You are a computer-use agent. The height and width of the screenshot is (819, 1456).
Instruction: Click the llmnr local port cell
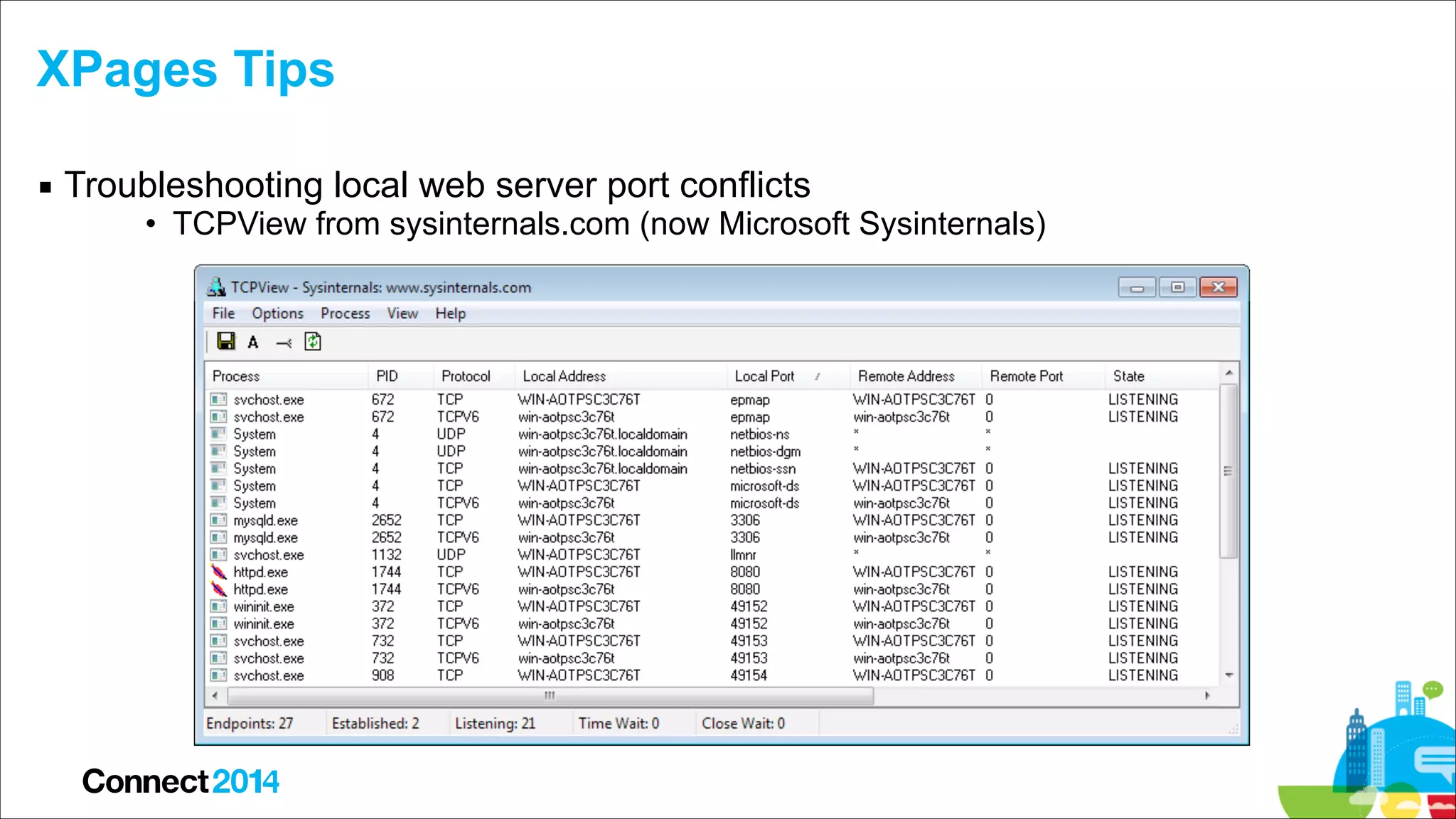743,555
